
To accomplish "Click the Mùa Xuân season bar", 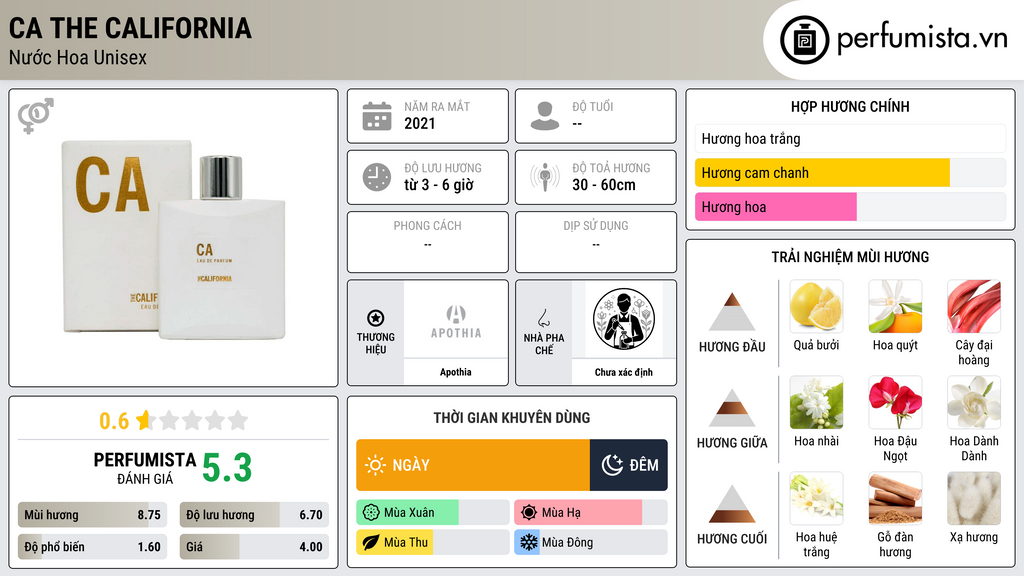I will pyautogui.click(x=432, y=513).
